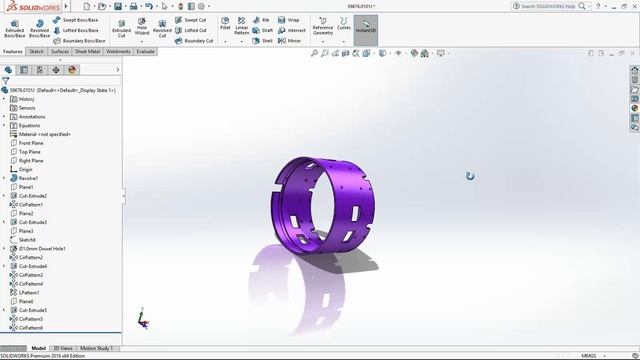Expand the Cut-Extrude2 feature
Screen dimensions: 640x360
[4, 196]
